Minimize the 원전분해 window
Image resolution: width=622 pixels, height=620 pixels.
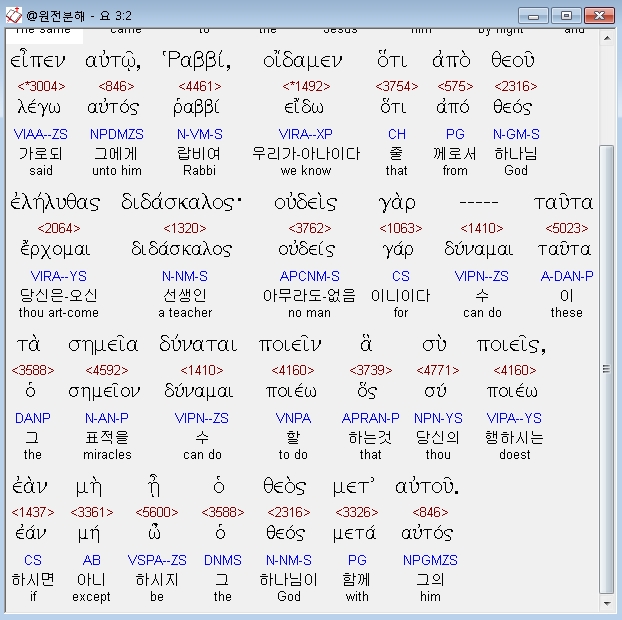tap(533, 16)
